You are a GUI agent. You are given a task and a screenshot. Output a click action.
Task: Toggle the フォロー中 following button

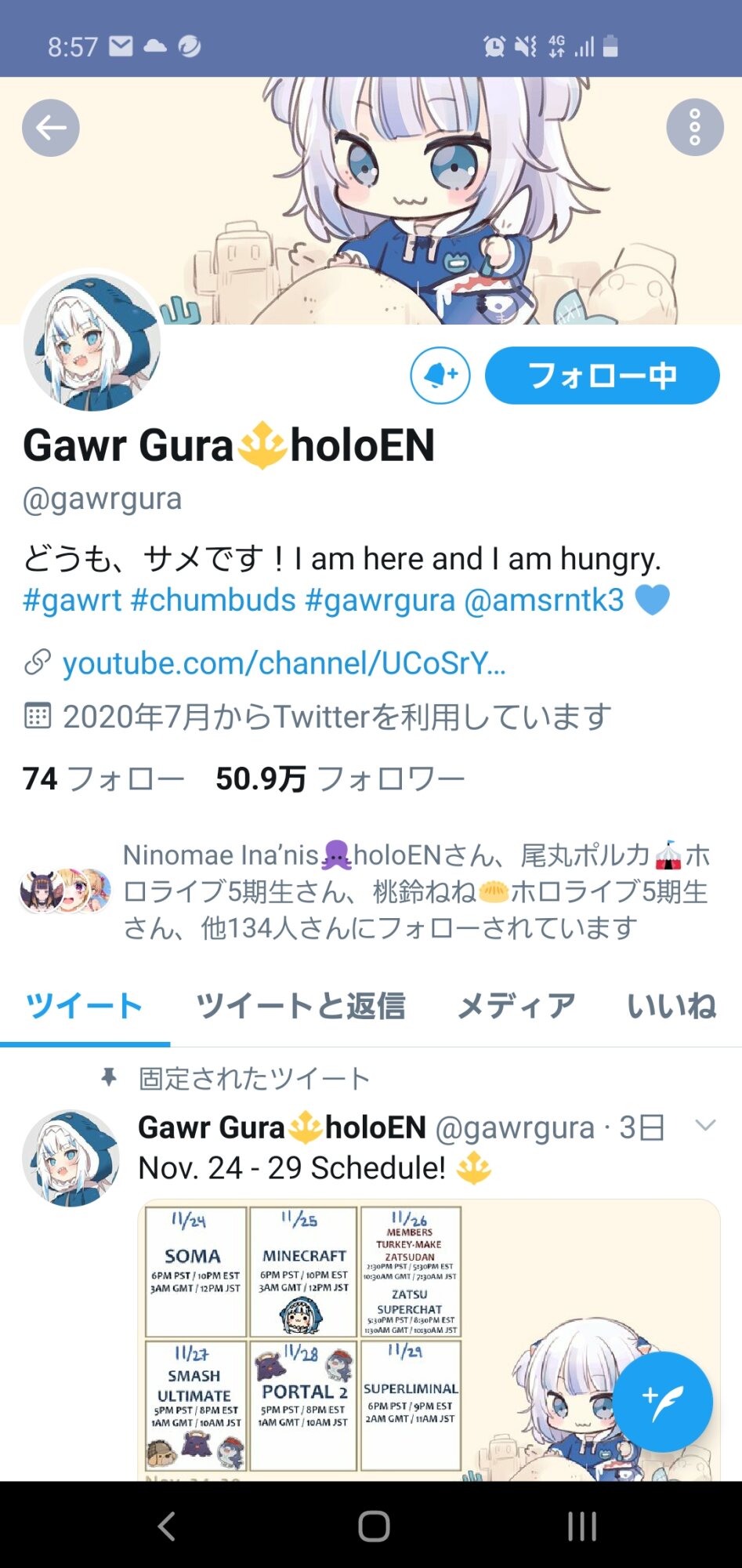coord(602,376)
